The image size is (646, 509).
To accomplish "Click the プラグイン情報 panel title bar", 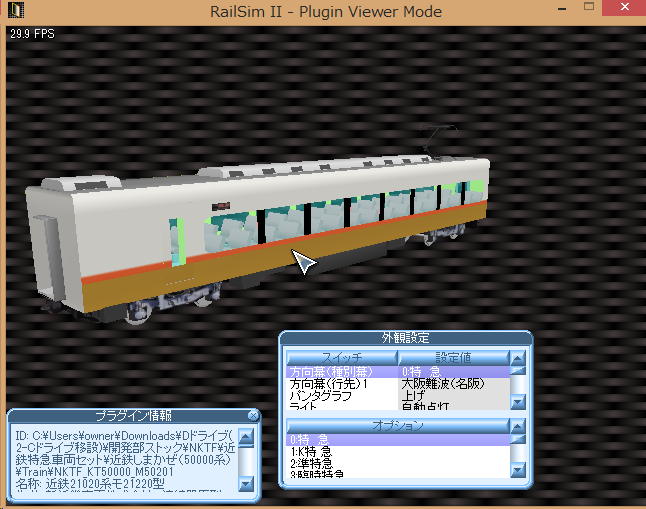I will click(133, 415).
